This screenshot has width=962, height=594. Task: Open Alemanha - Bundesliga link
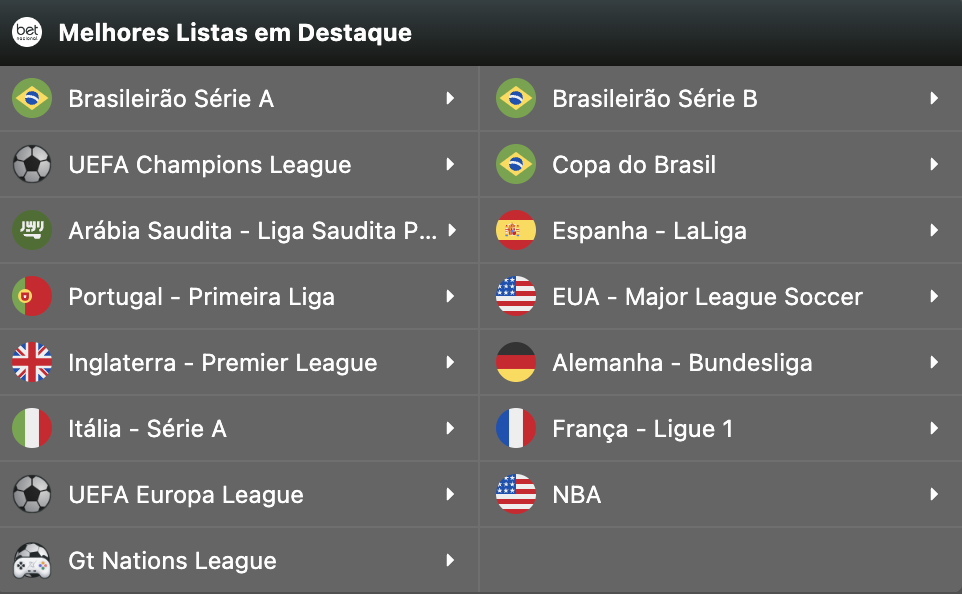[682, 362]
